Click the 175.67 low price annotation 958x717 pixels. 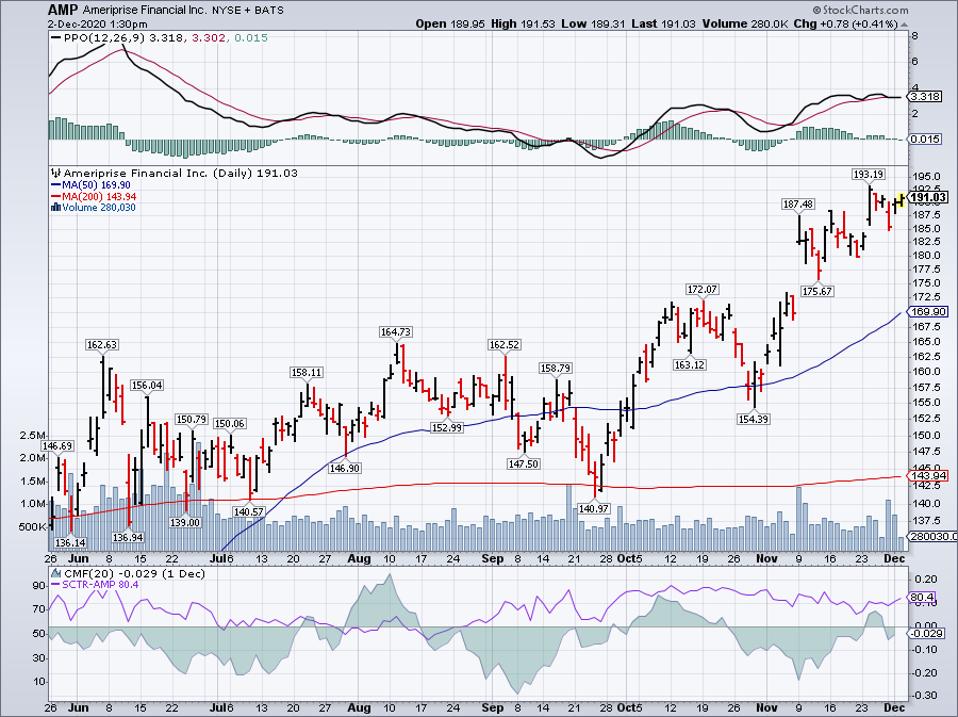click(x=817, y=291)
